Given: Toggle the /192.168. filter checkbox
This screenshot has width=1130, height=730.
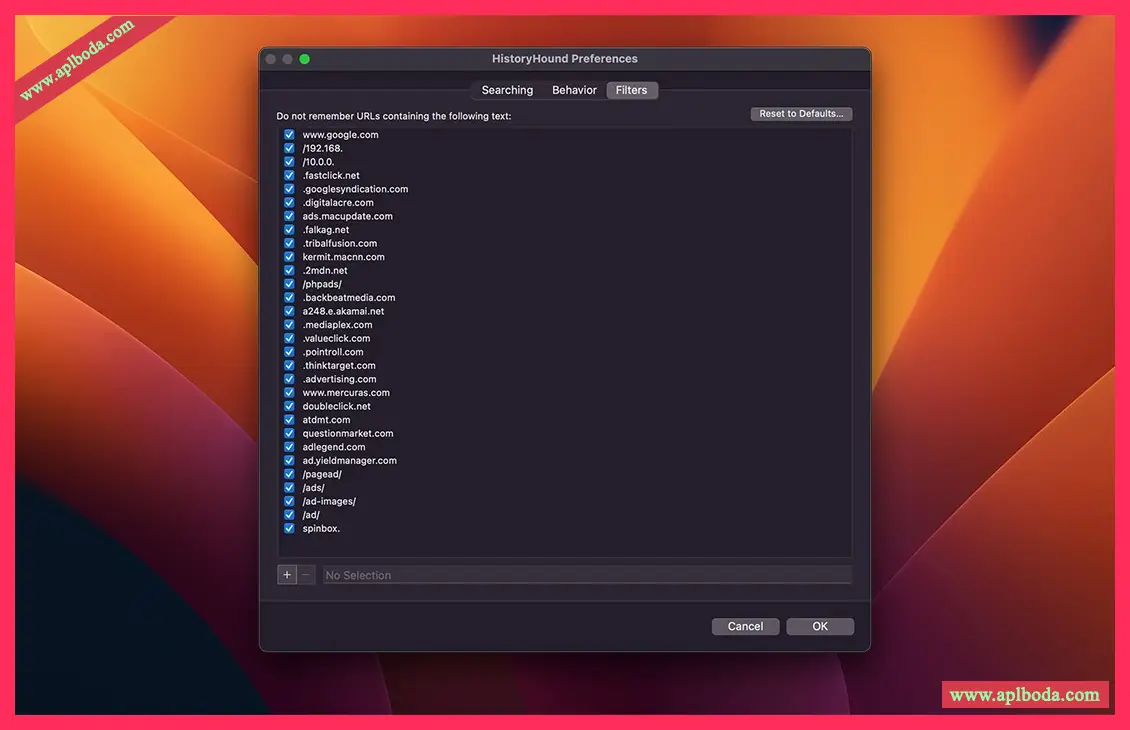Looking at the screenshot, I should (x=289, y=148).
